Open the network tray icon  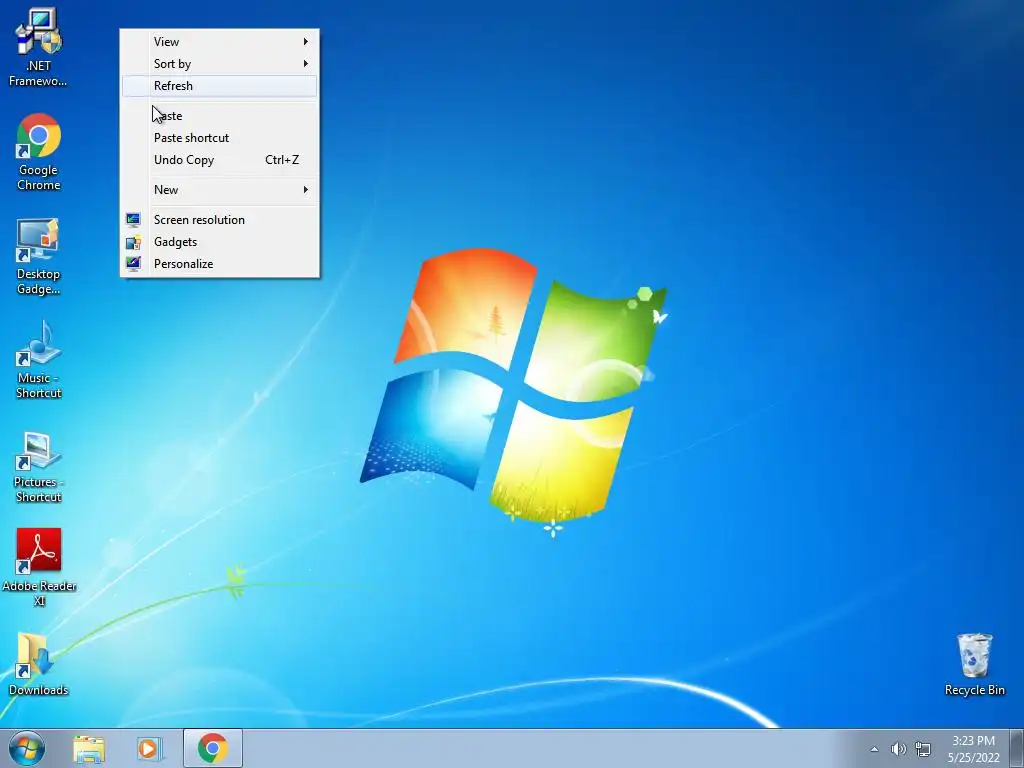(x=923, y=749)
